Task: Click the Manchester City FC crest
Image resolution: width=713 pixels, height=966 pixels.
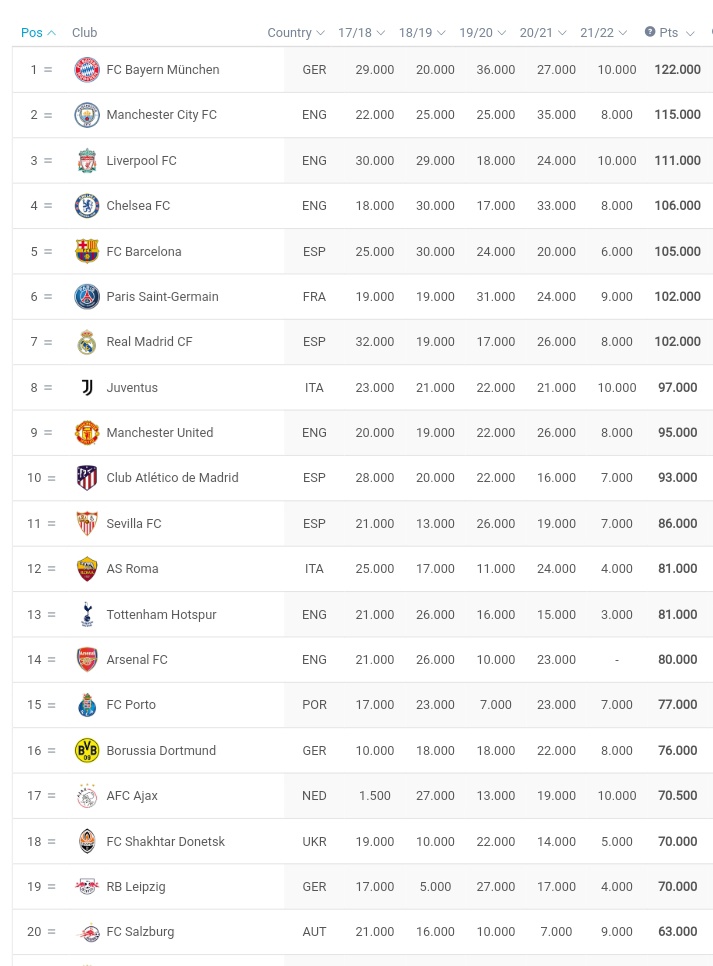Action: point(87,115)
